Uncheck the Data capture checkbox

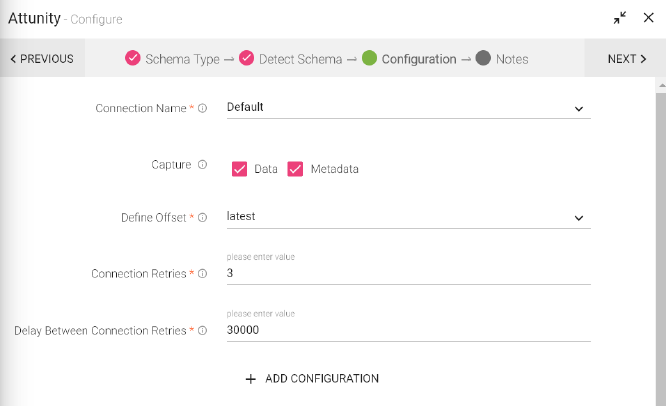coord(239,169)
